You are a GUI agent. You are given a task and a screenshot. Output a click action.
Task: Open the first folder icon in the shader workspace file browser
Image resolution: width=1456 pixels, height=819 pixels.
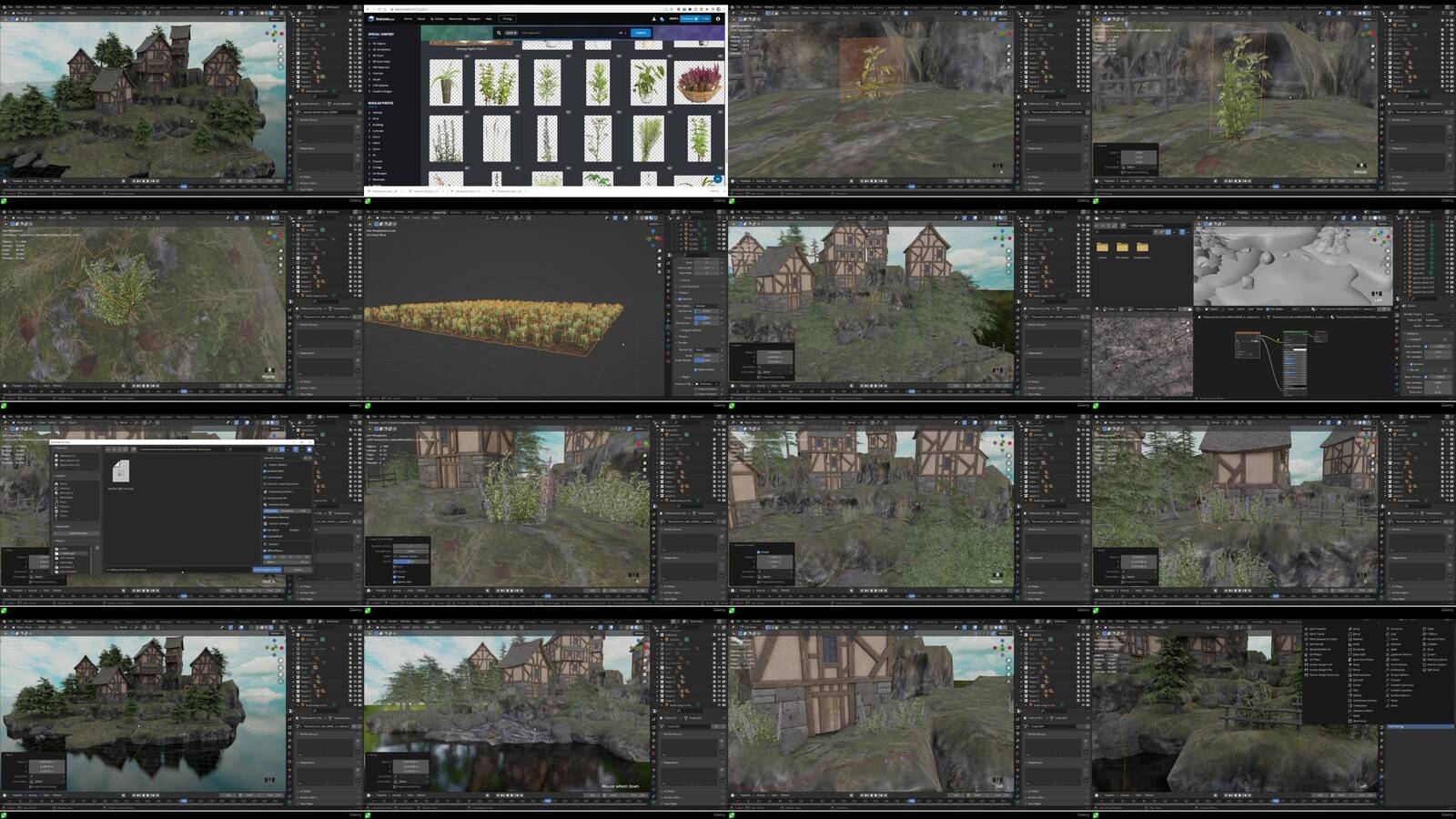pos(1102,248)
